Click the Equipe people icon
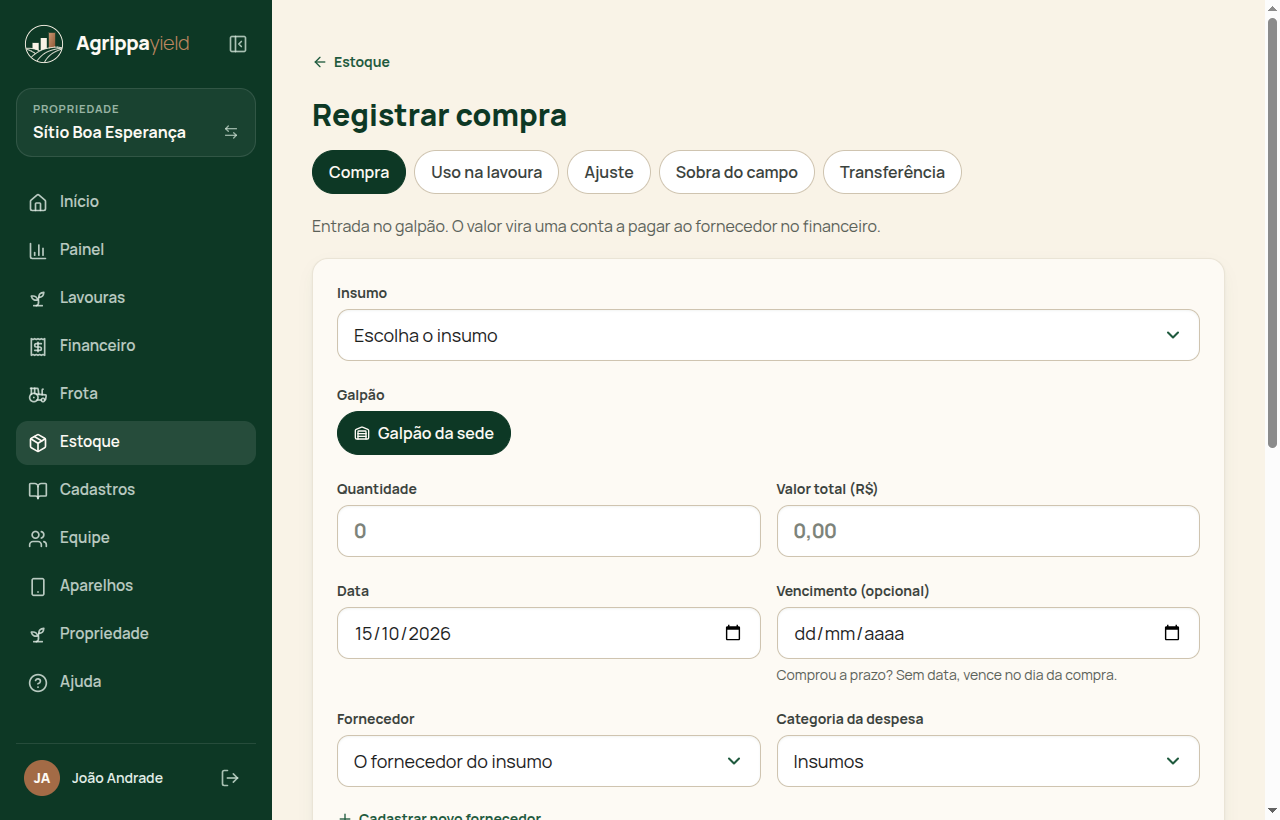This screenshot has height=820, width=1280. point(38,538)
